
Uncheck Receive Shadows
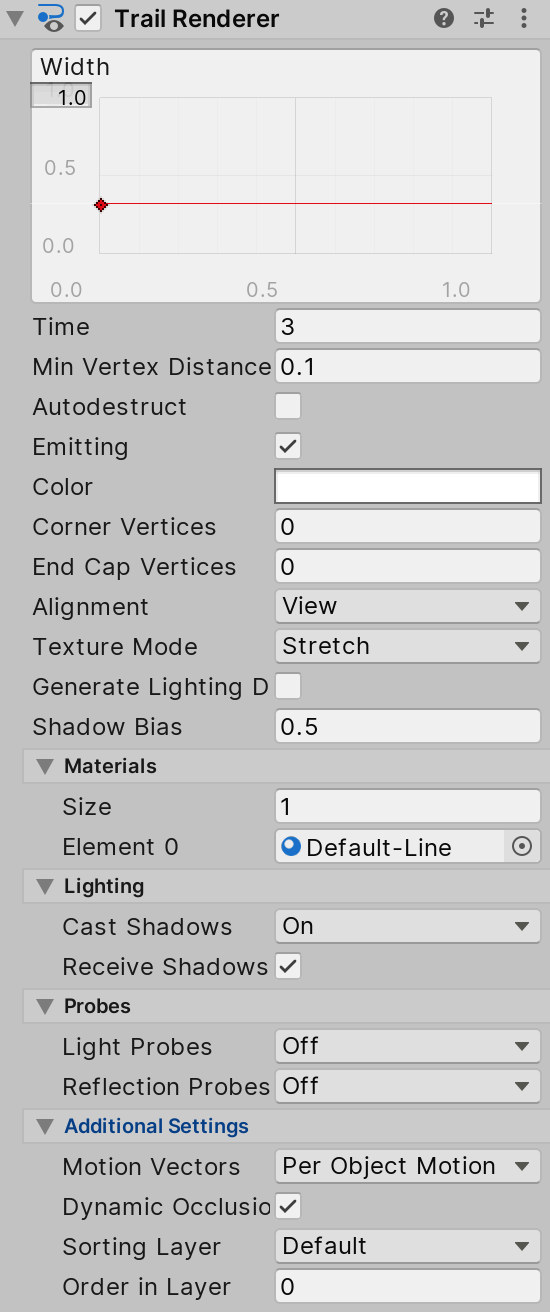(288, 966)
